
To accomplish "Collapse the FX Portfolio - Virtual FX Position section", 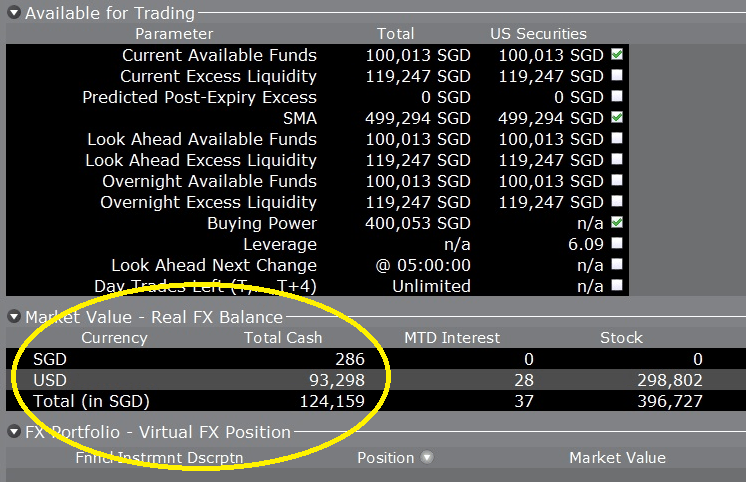I will [x=13, y=432].
